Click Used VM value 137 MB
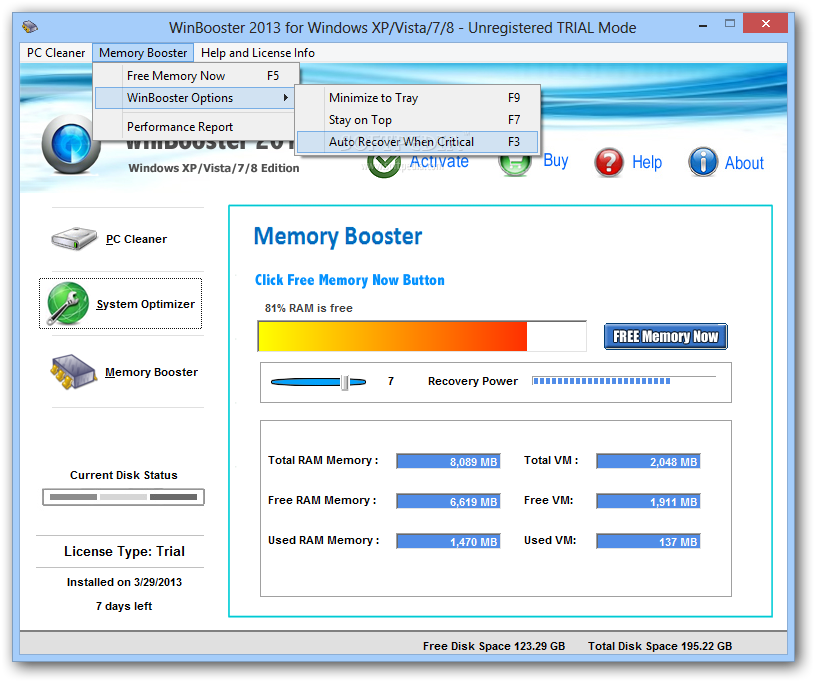Viewport: 815px width, 682px height. click(648, 541)
